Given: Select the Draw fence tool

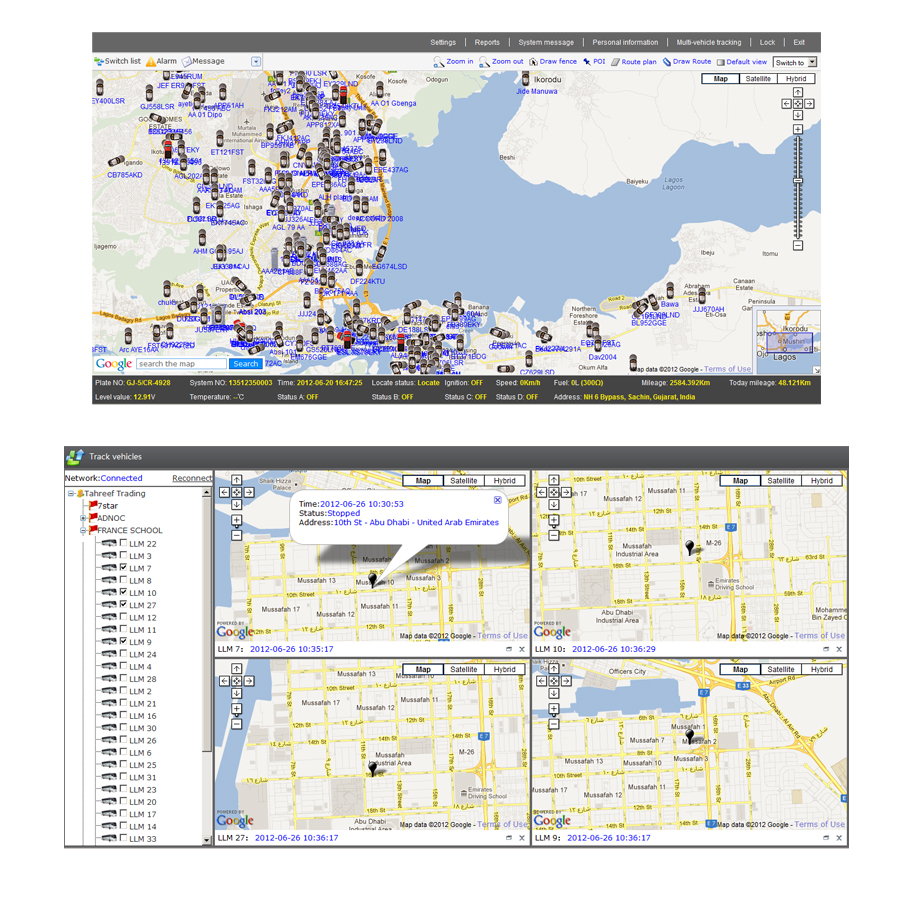Looking at the screenshot, I should pyautogui.click(x=553, y=61).
